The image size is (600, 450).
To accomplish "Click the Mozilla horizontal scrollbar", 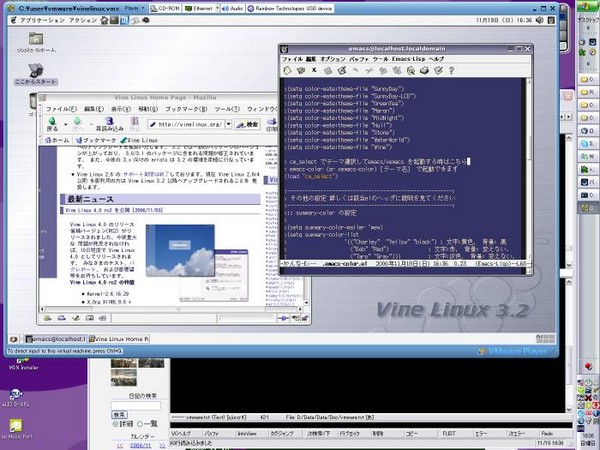I will tap(171, 309).
